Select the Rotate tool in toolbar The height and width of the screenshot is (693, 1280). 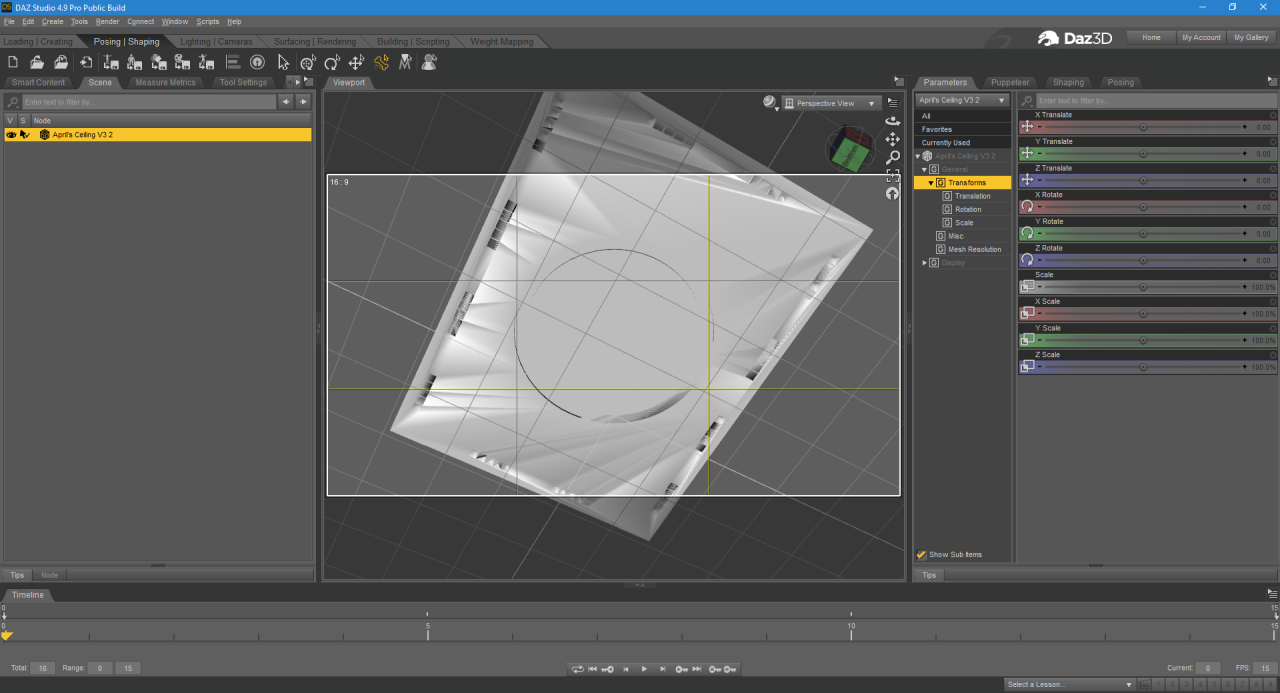(332, 62)
